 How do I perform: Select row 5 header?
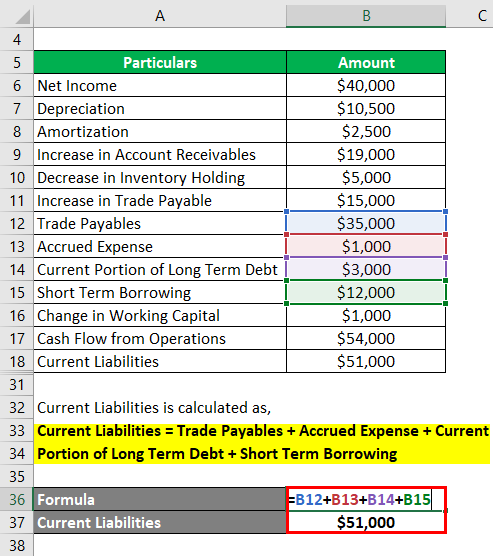tap(17, 62)
